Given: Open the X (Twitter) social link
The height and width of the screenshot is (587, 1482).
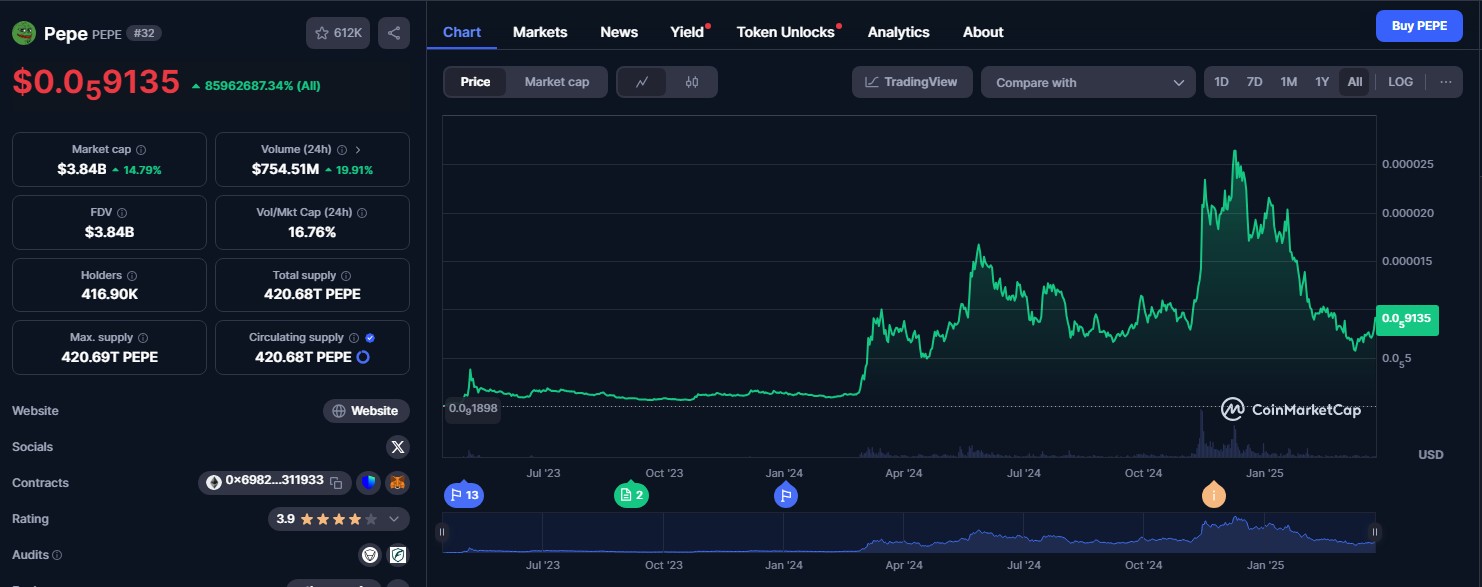Looking at the screenshot, I should (398, 447).
